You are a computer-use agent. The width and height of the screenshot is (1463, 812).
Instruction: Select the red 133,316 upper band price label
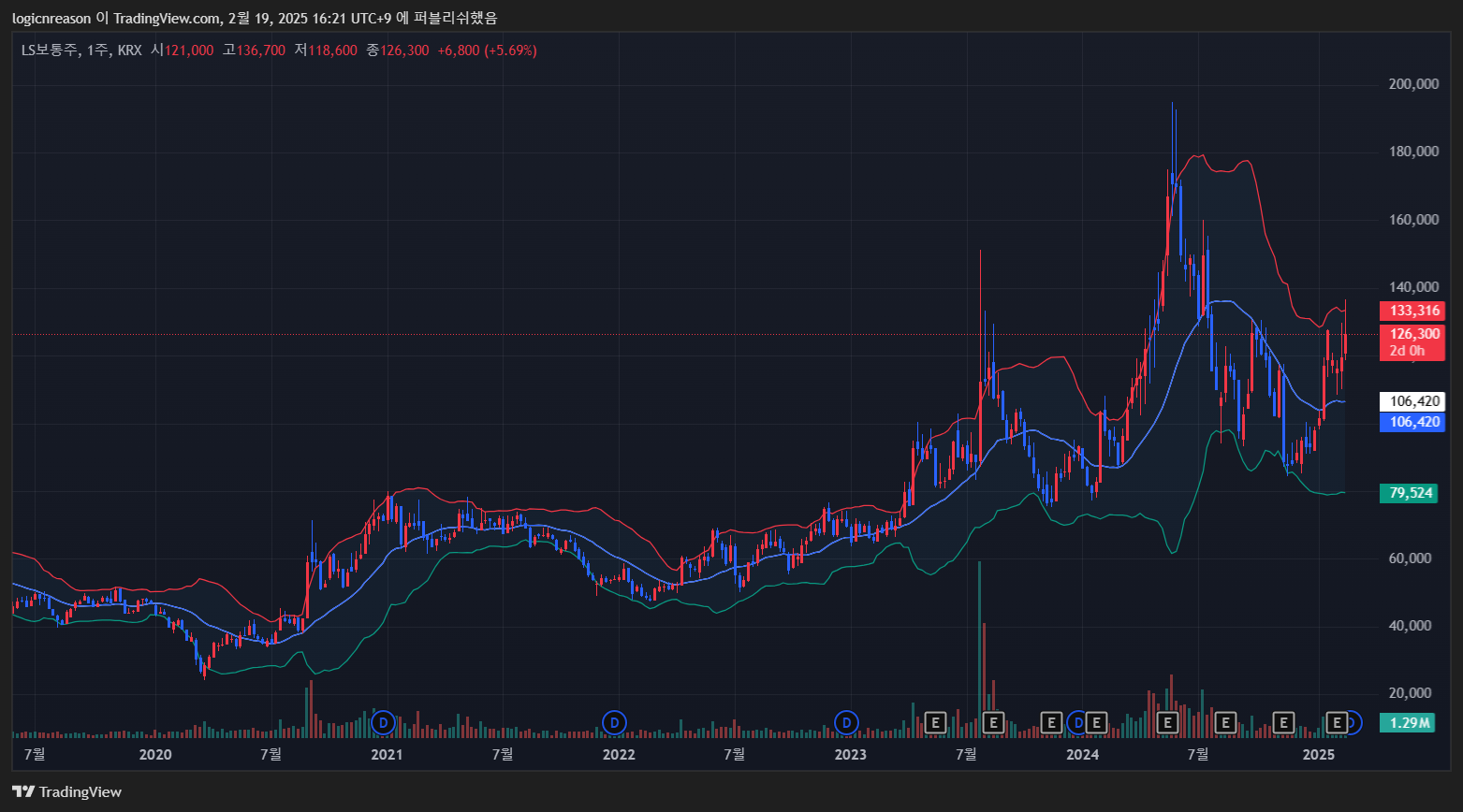(1412, 311)
